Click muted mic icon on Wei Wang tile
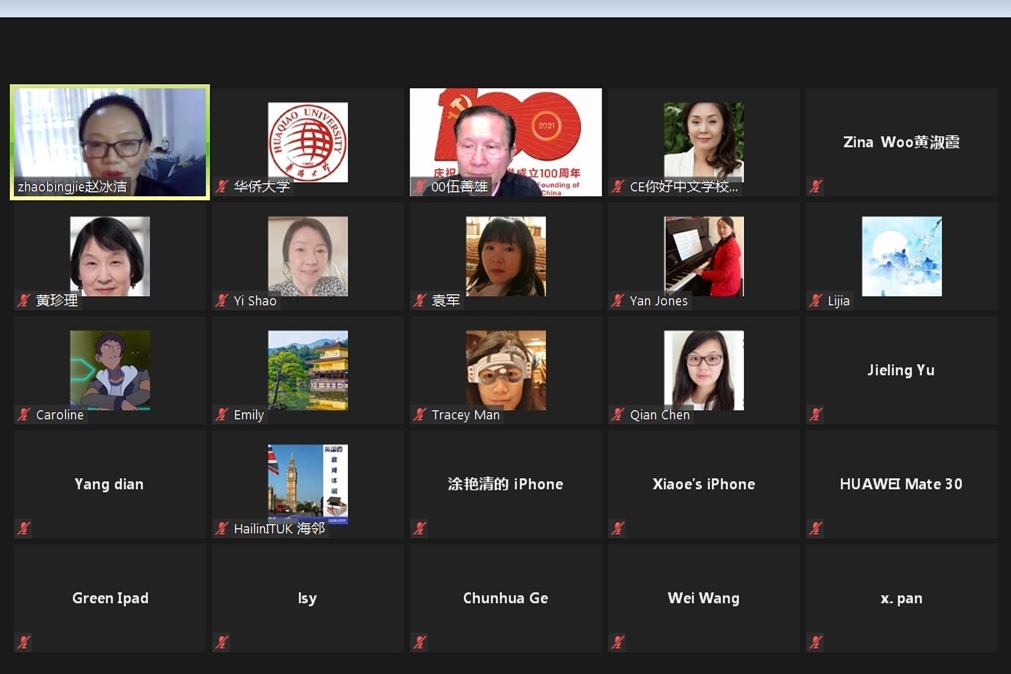This screenshot has height=674, width=1011. (x=618, y=643)
